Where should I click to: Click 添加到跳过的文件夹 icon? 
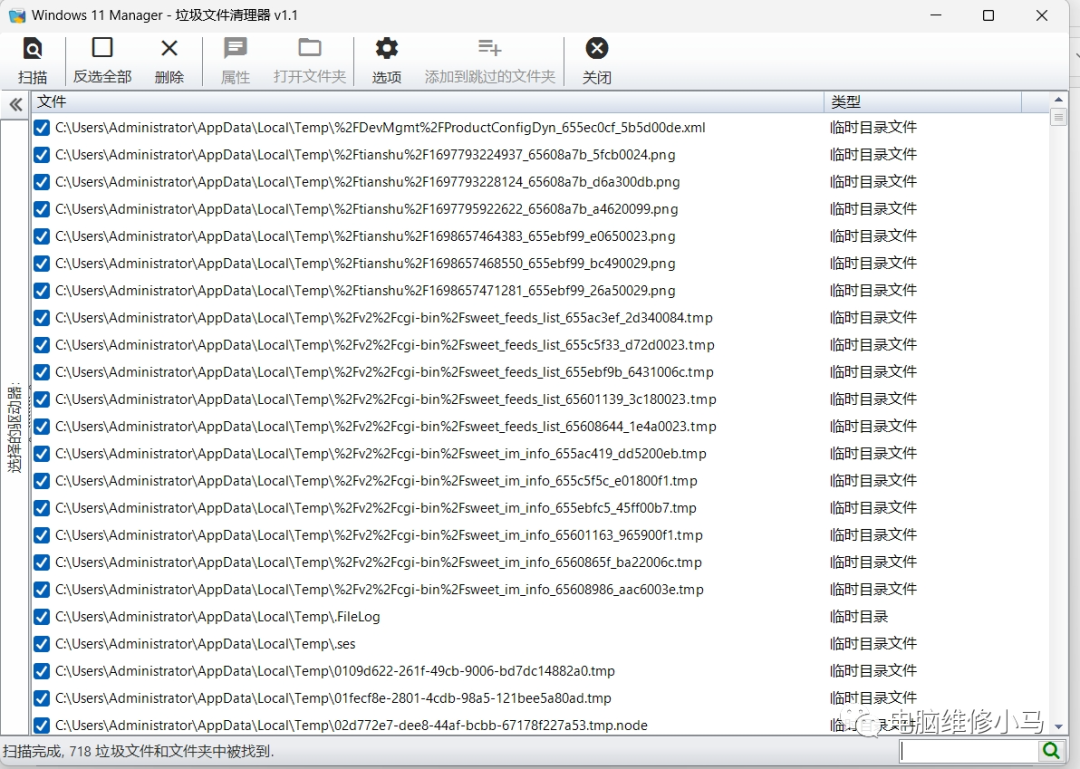click(x=490, y=48)
